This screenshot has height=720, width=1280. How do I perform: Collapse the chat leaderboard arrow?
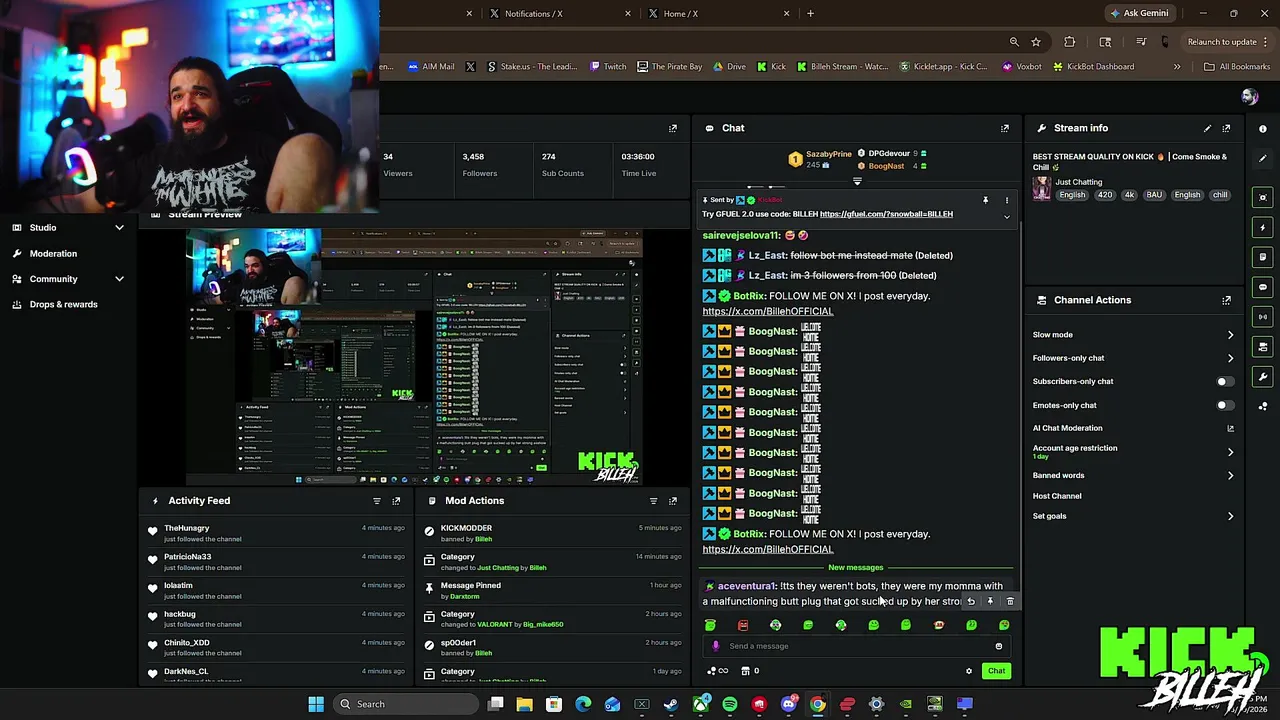(857, 181)
